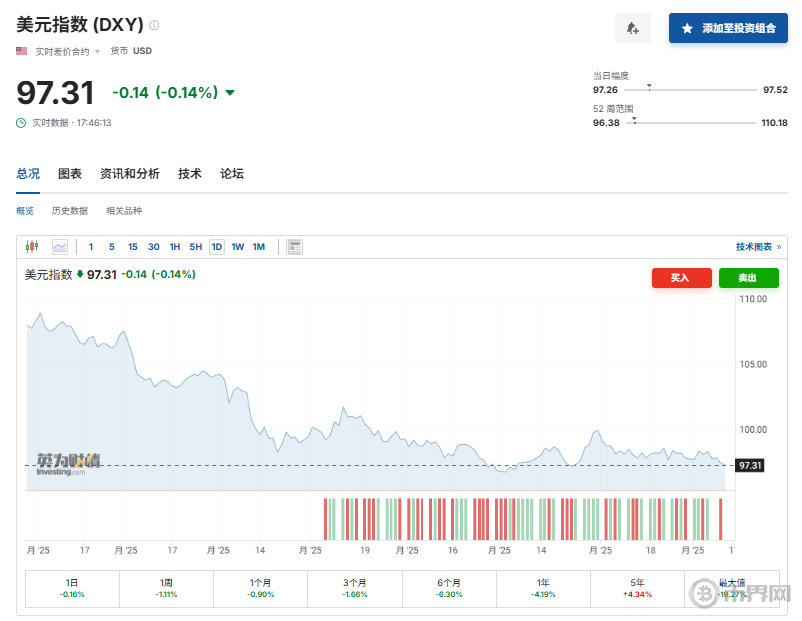Select the 1D chart interval
Screen dimensions: 802x621
[x=216, y=247]
